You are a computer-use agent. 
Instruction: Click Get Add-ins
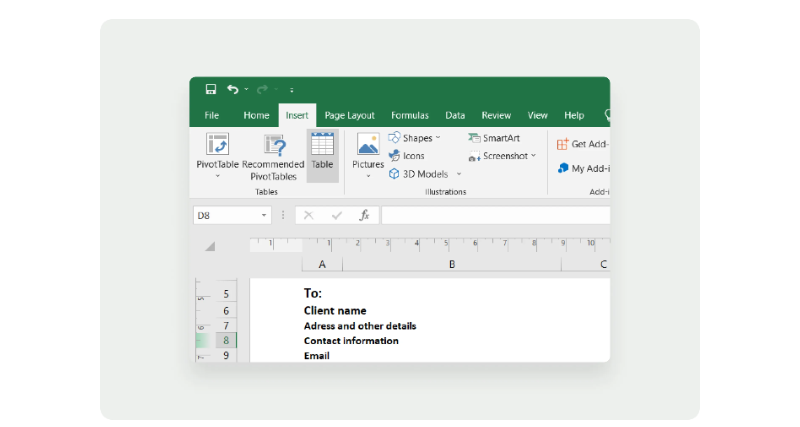coord(583,144)
